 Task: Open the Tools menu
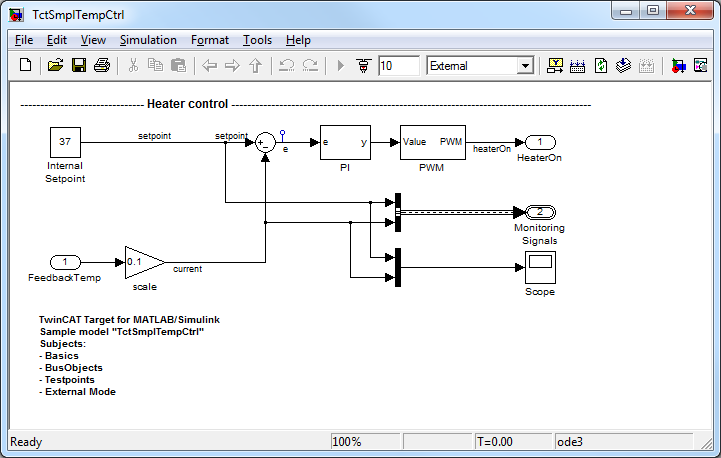258,40
